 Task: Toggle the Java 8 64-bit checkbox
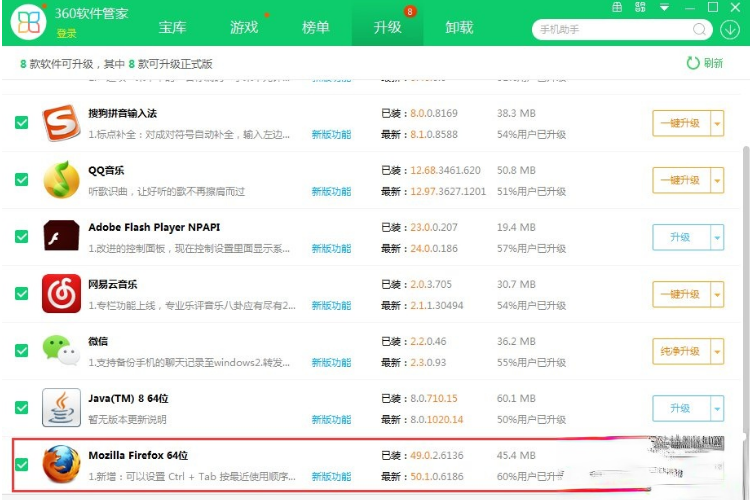click(x=21, y=408)
